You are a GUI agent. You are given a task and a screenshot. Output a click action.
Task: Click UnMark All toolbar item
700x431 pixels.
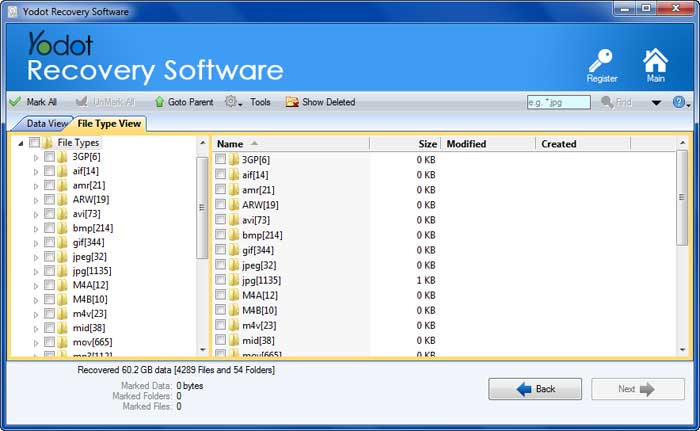pos(105,102)
